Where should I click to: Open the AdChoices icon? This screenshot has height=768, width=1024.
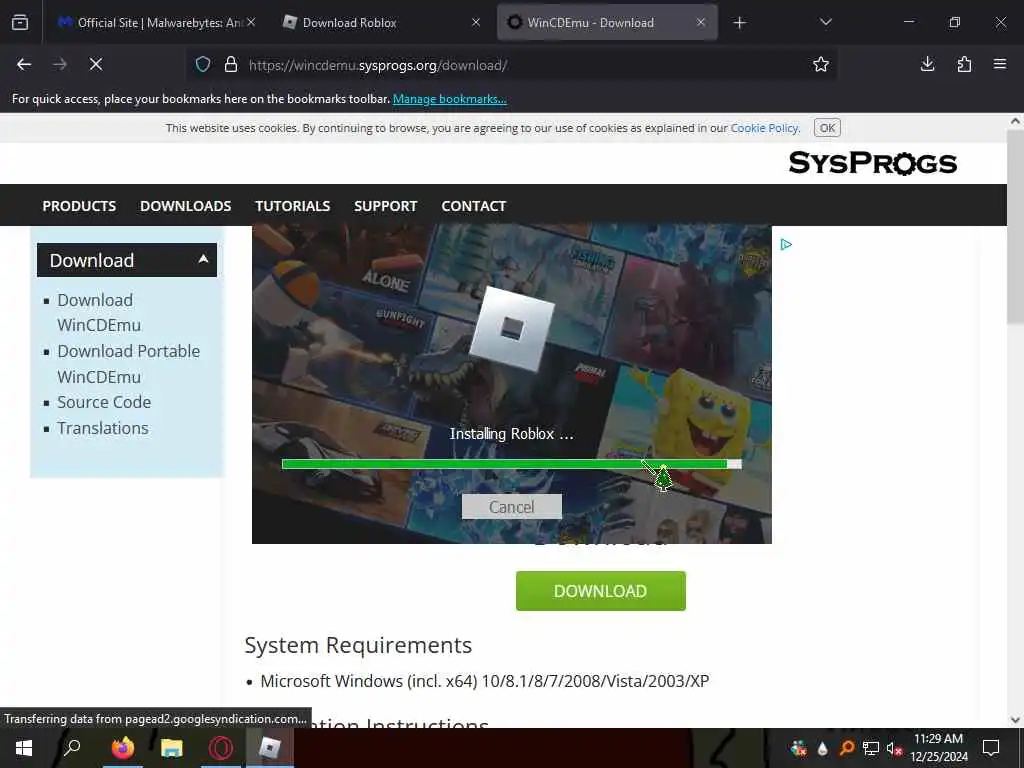point(786,244)
